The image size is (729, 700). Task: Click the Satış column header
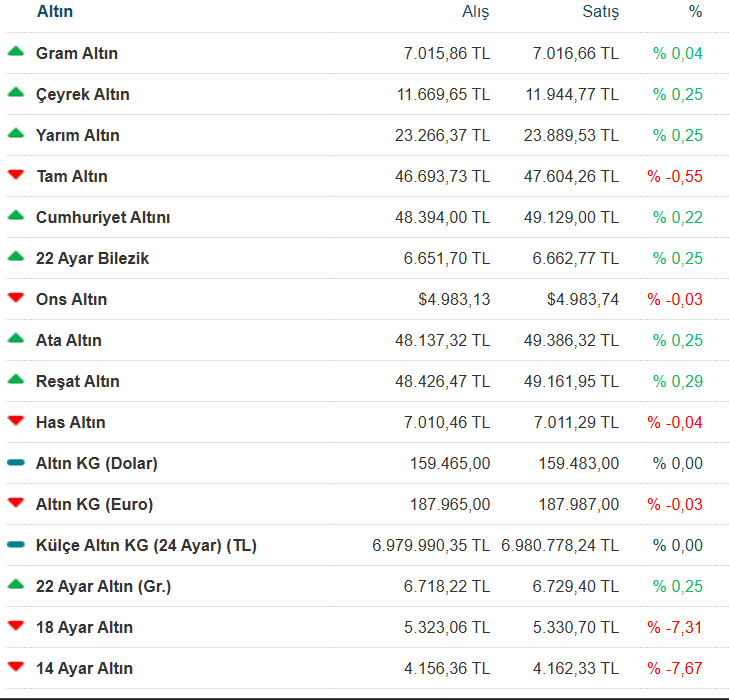[x=600, y=12]
